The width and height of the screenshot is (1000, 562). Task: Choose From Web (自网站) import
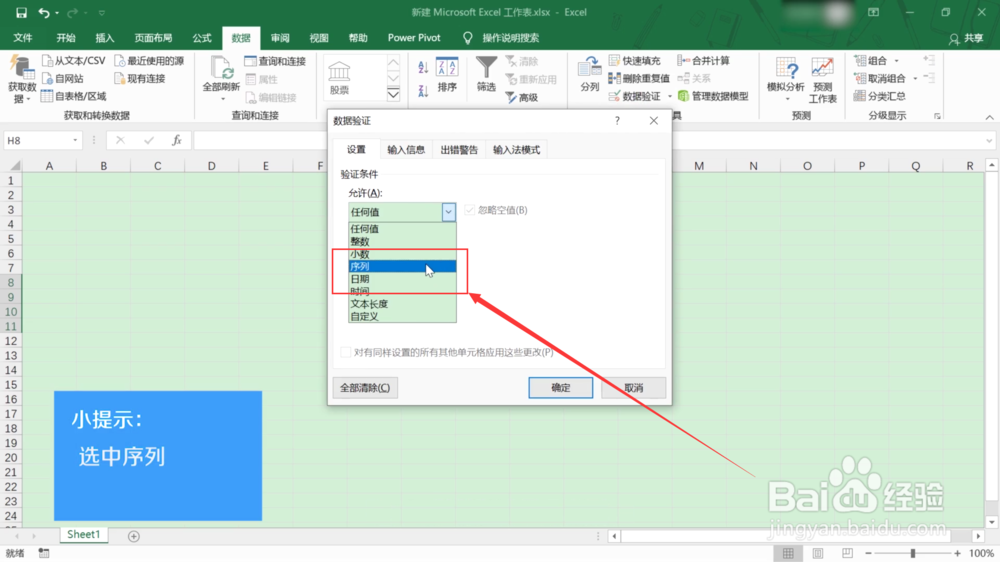tap(62, 78)
